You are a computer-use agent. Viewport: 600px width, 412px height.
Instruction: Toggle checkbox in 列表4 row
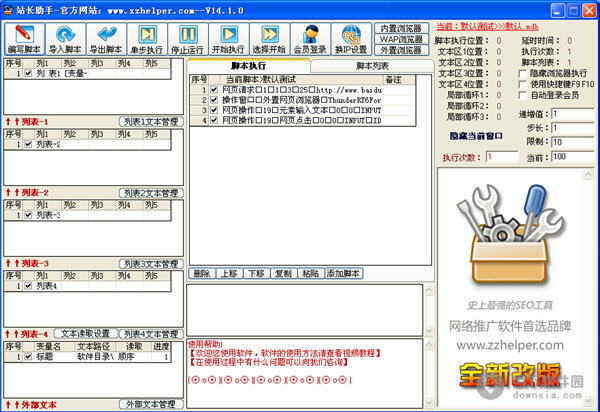[x=28, y=286]
